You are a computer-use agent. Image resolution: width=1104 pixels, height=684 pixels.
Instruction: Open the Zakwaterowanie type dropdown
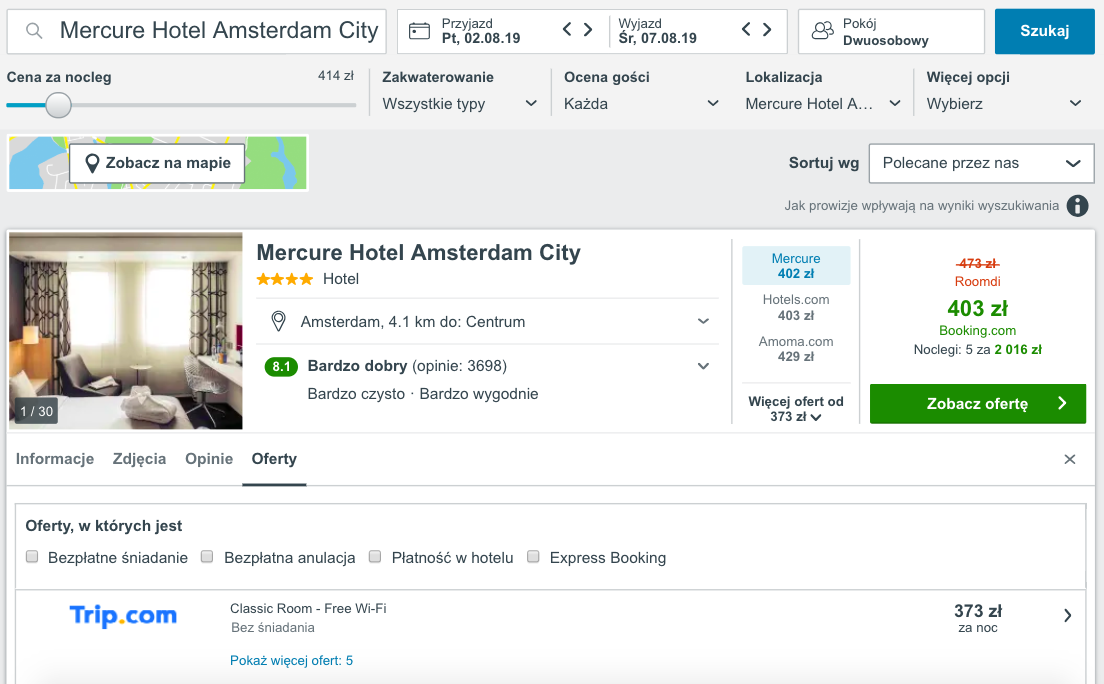pyautogui.click(x=460, y=104)
